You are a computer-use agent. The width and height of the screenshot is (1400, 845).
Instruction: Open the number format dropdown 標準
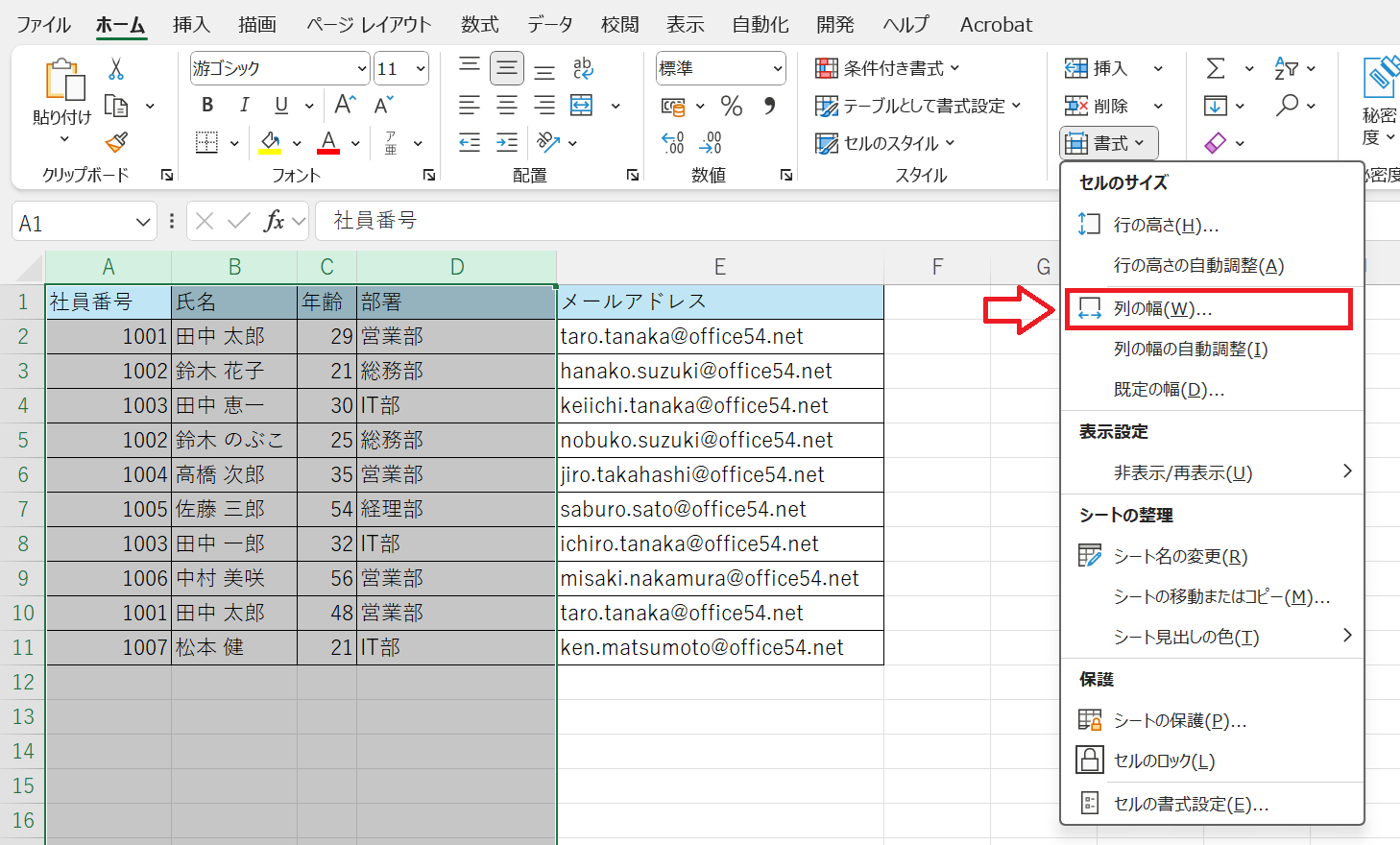pos(777,69)
